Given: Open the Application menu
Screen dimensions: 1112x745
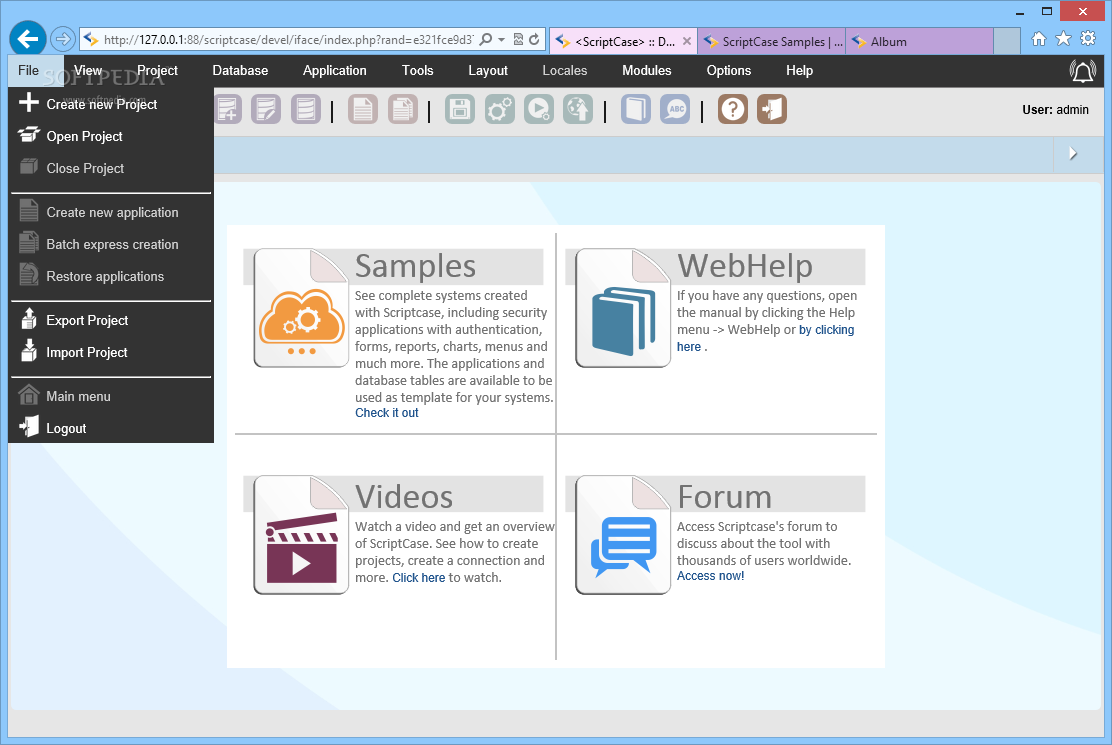Looking at the screenshot, I should click(x=335, y=70).
